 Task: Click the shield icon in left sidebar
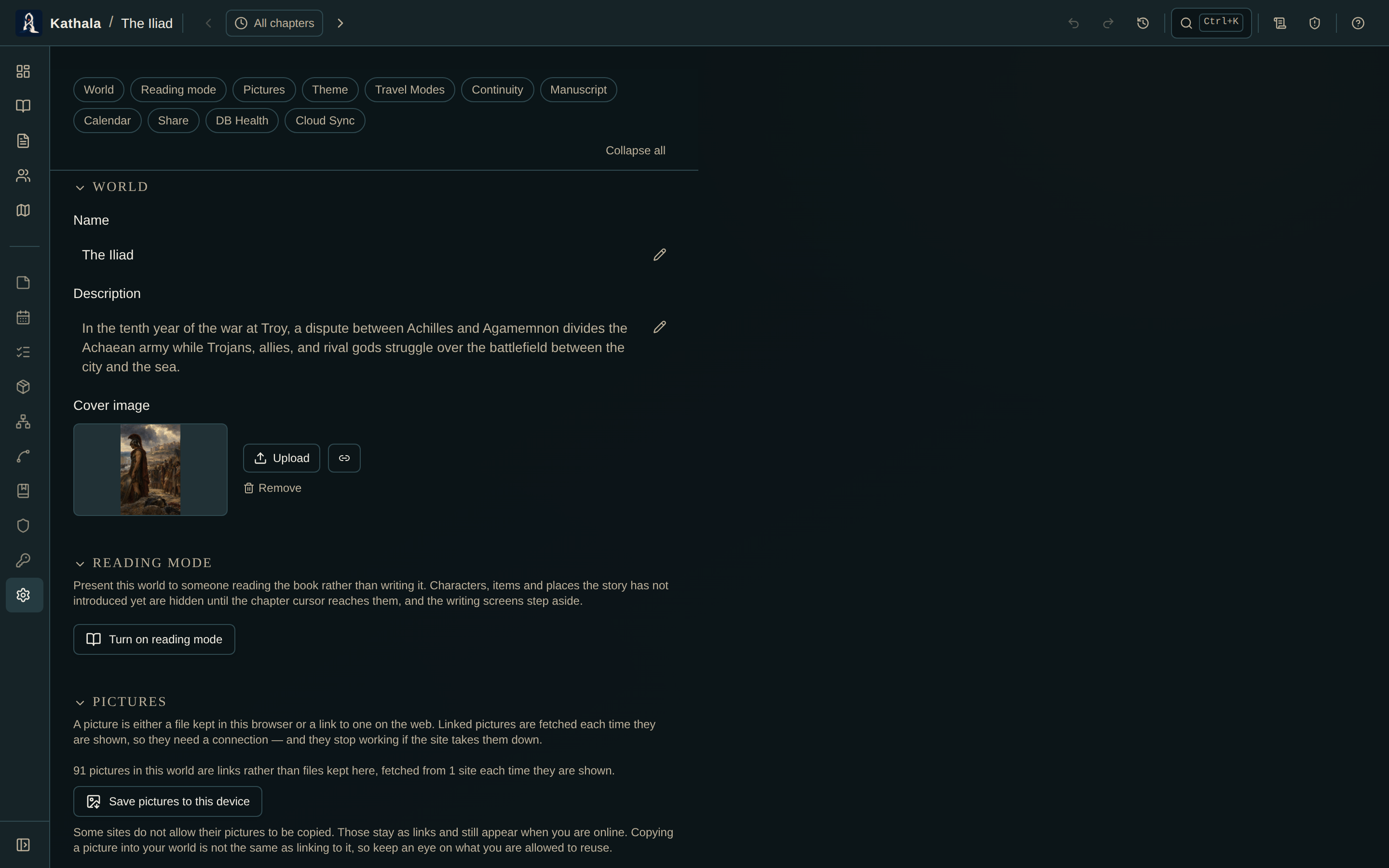pos(23,526)
